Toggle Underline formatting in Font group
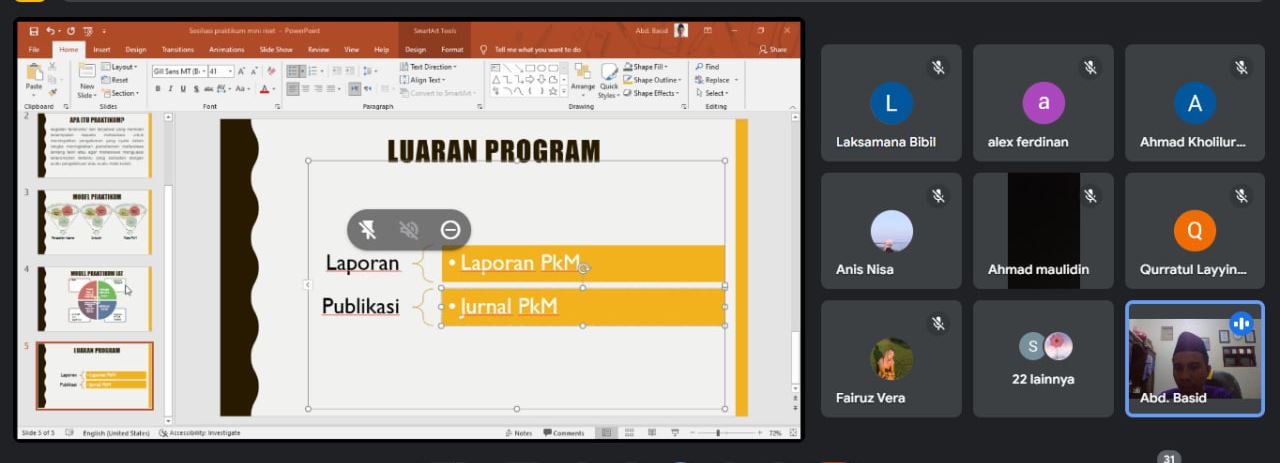Image resolution: width=1280 pixels, height=463 pixels. tap(181, 89)
